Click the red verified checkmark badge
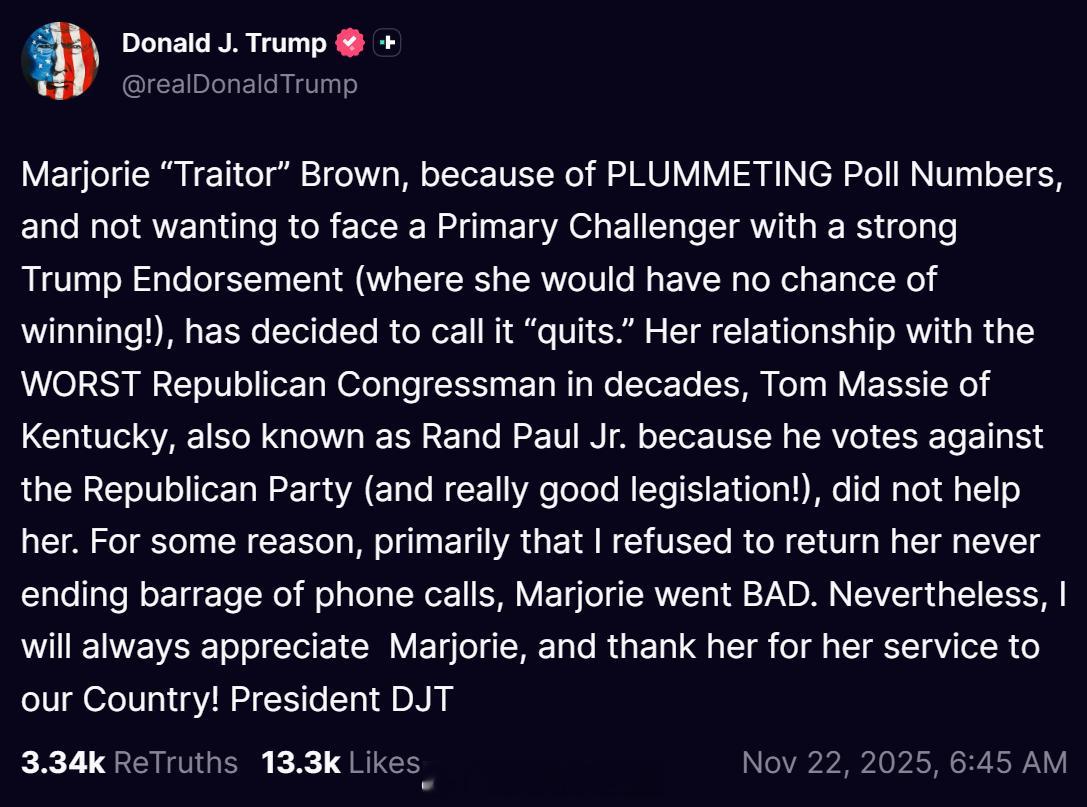The image size is (1087, 807). tap(349, 43)
